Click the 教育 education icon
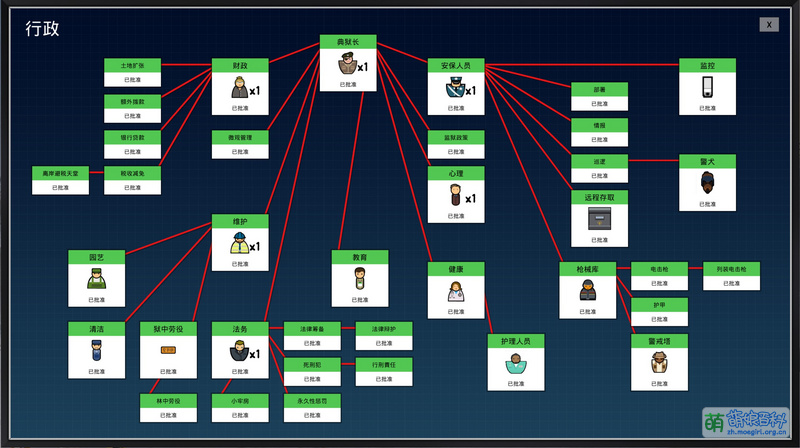800x448 pixels. tap(360, 281)
